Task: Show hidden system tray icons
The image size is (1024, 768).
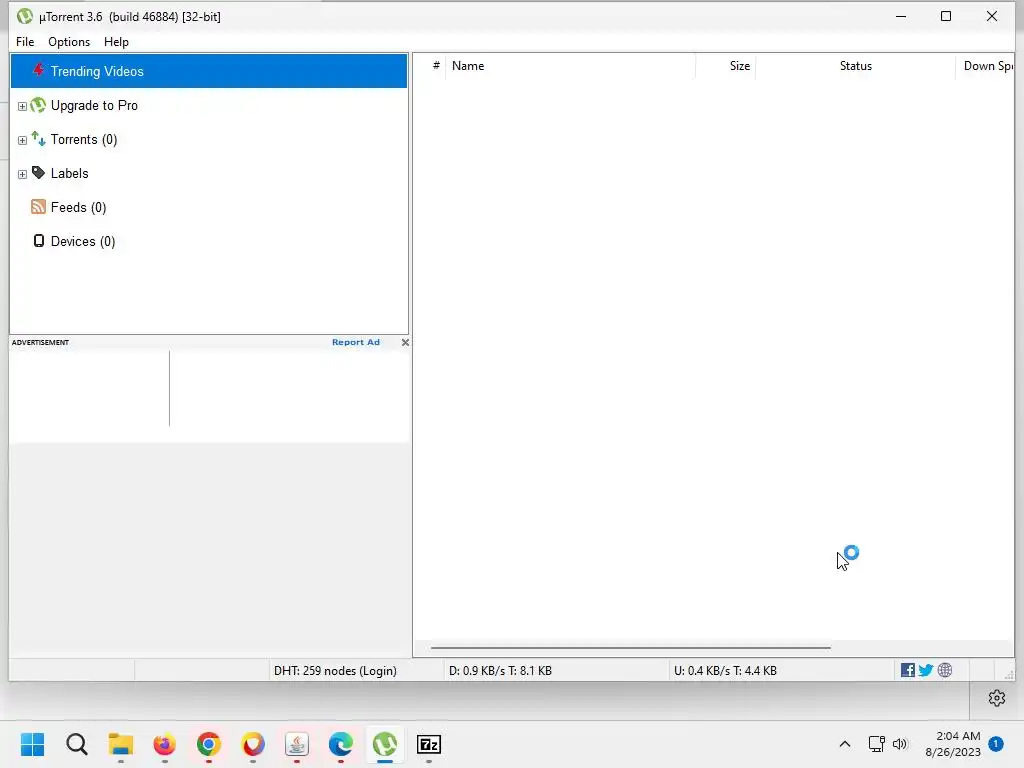Action: [844, 744]
